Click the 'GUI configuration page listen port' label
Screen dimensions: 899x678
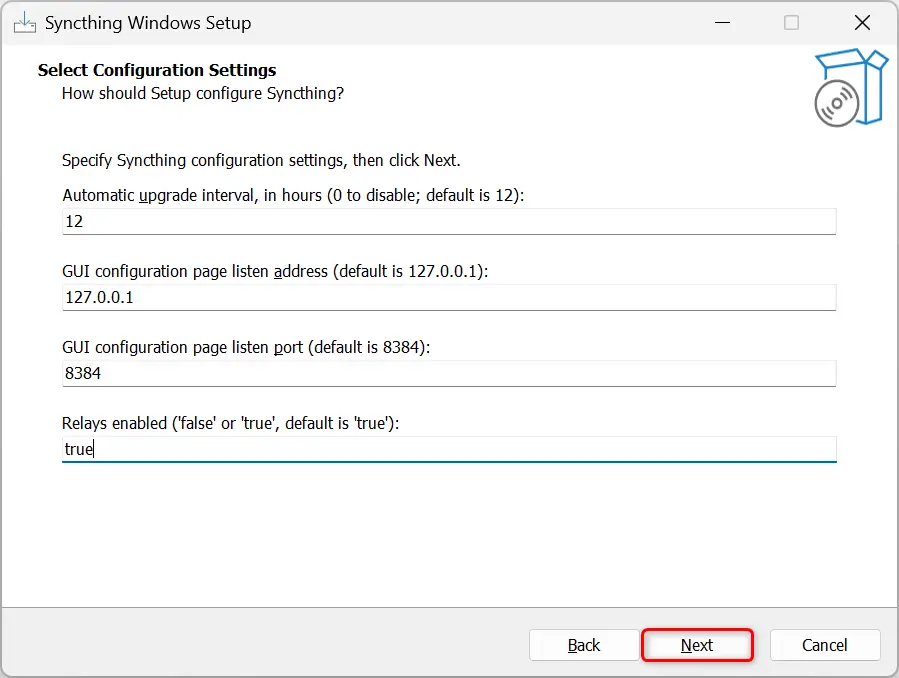click(246, 347)
